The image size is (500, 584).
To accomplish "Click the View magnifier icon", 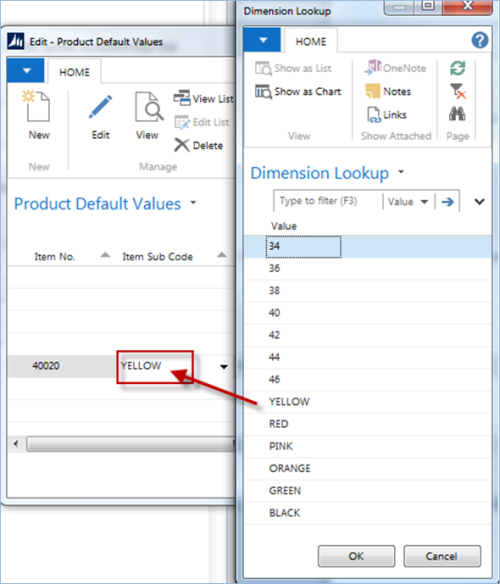I will coord(149,107).
